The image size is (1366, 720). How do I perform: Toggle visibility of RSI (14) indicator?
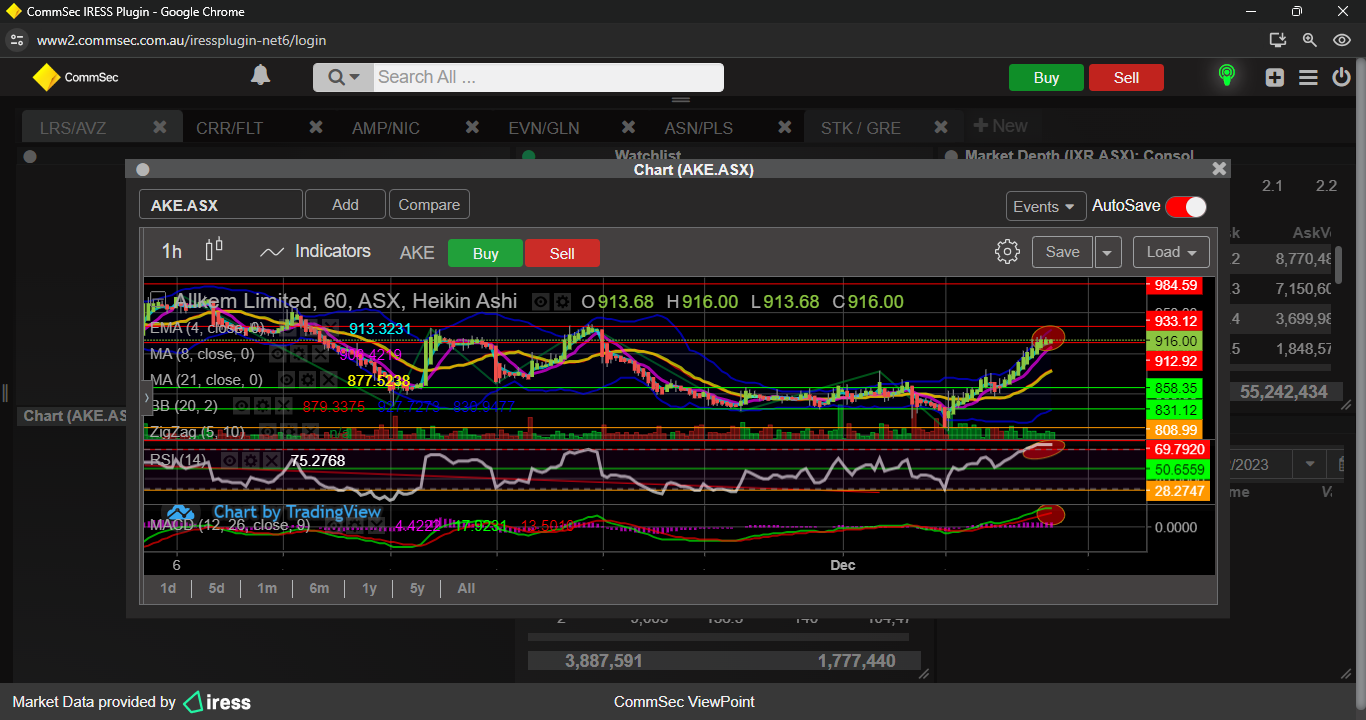(230, 460)
